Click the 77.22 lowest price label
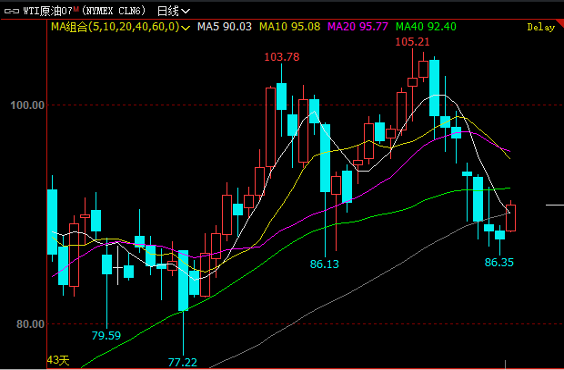564x370 pixels. click(x=183, y=362)
